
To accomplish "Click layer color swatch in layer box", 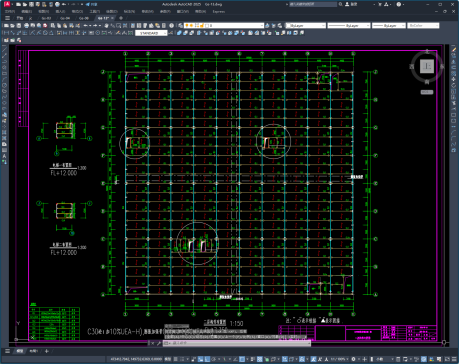I will click(x=207, y=25).
